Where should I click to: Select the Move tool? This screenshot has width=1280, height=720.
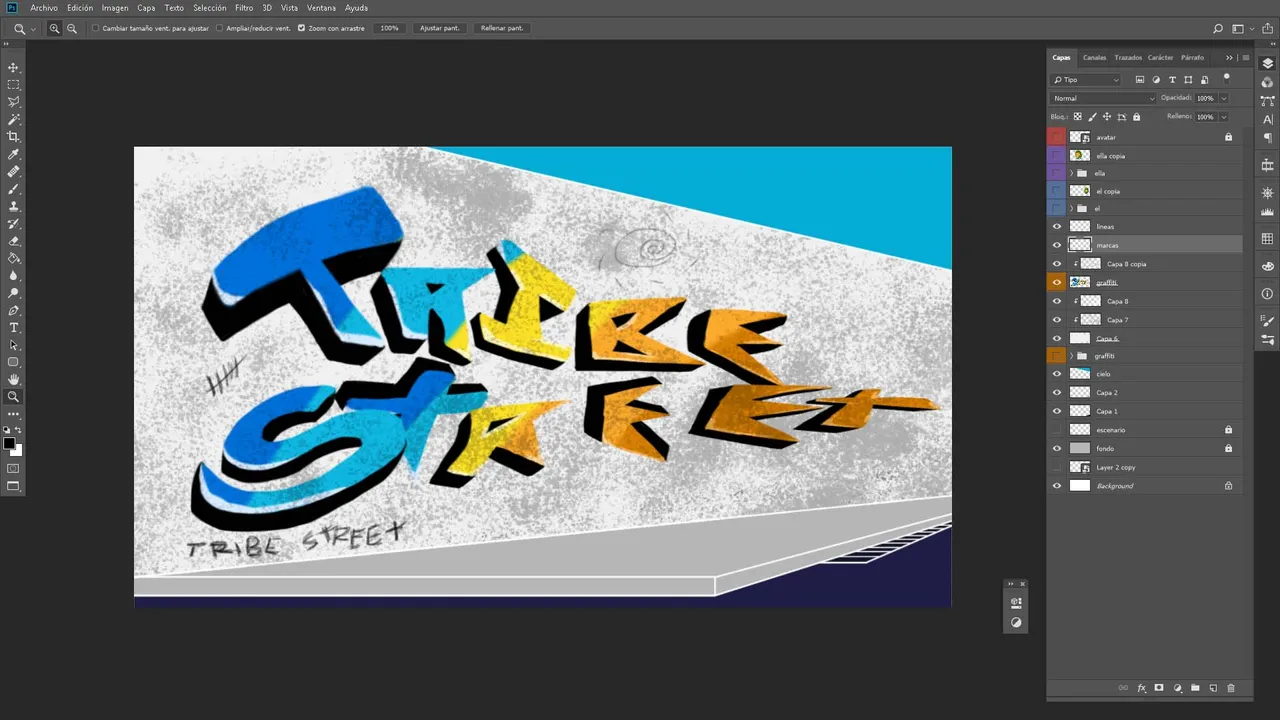tap(13, 67)
